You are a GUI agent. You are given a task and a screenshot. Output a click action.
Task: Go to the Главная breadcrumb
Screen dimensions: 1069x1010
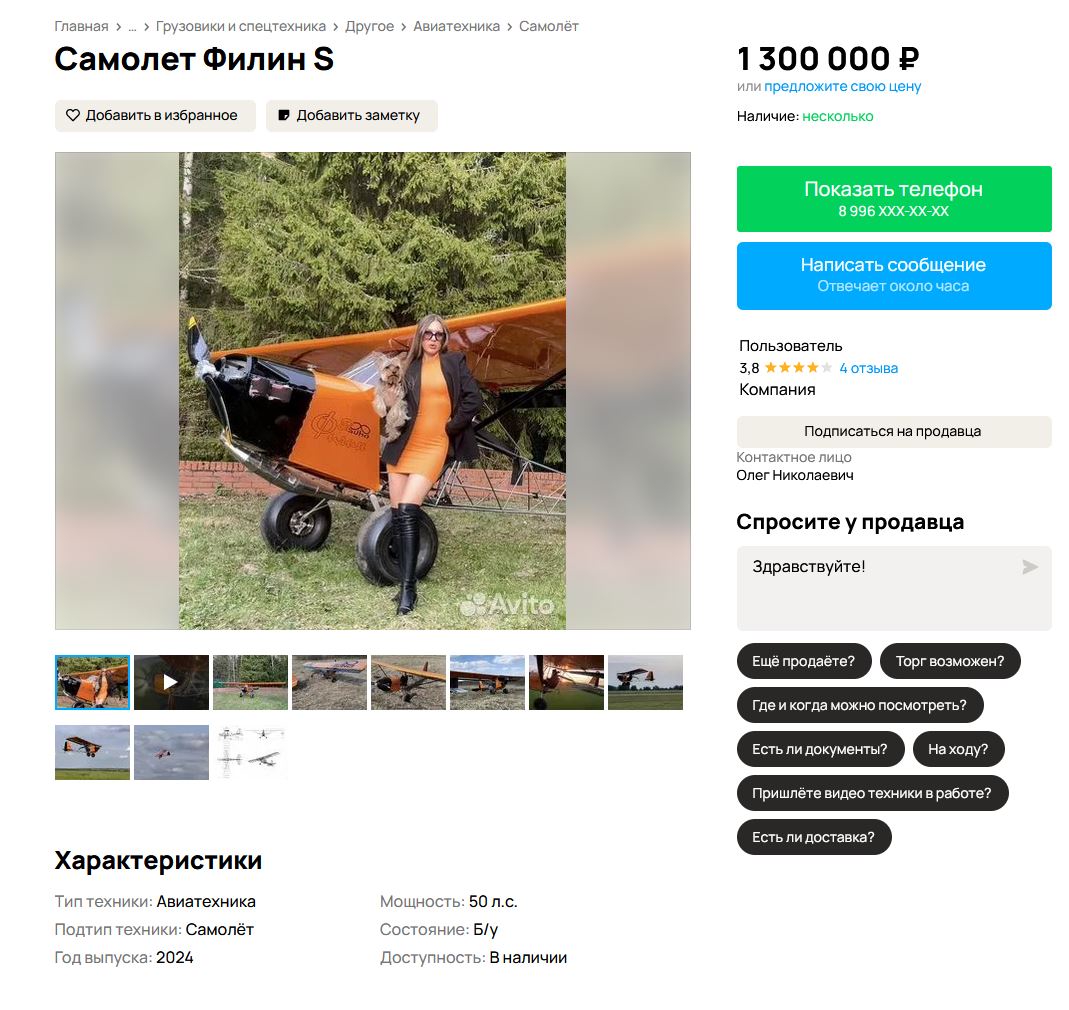(81, 27)
